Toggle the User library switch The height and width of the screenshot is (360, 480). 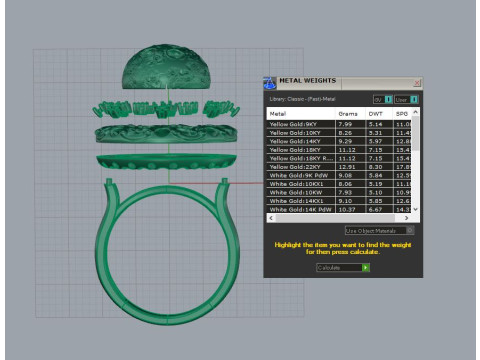406,99
